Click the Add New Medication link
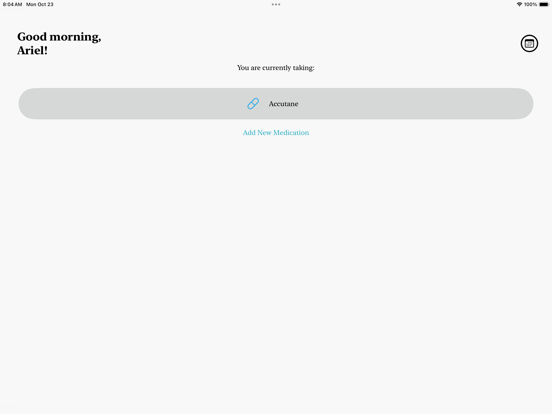552x414 pixels. pos(276,133)
